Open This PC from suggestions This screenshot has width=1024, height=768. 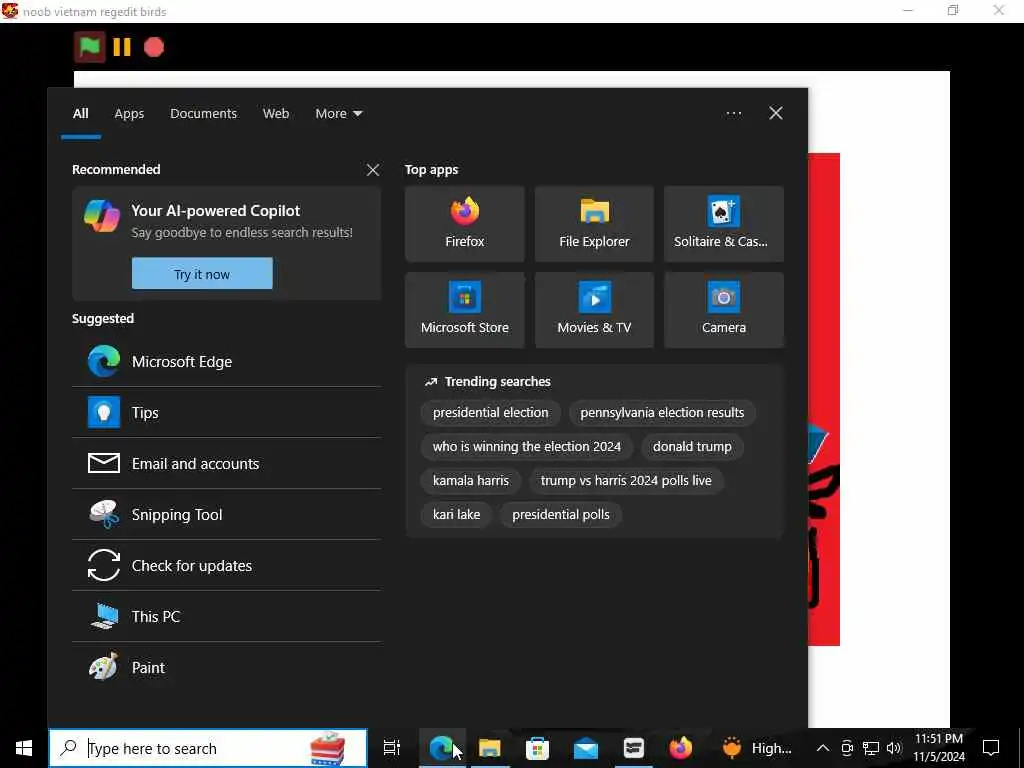(x=226, y=616)
